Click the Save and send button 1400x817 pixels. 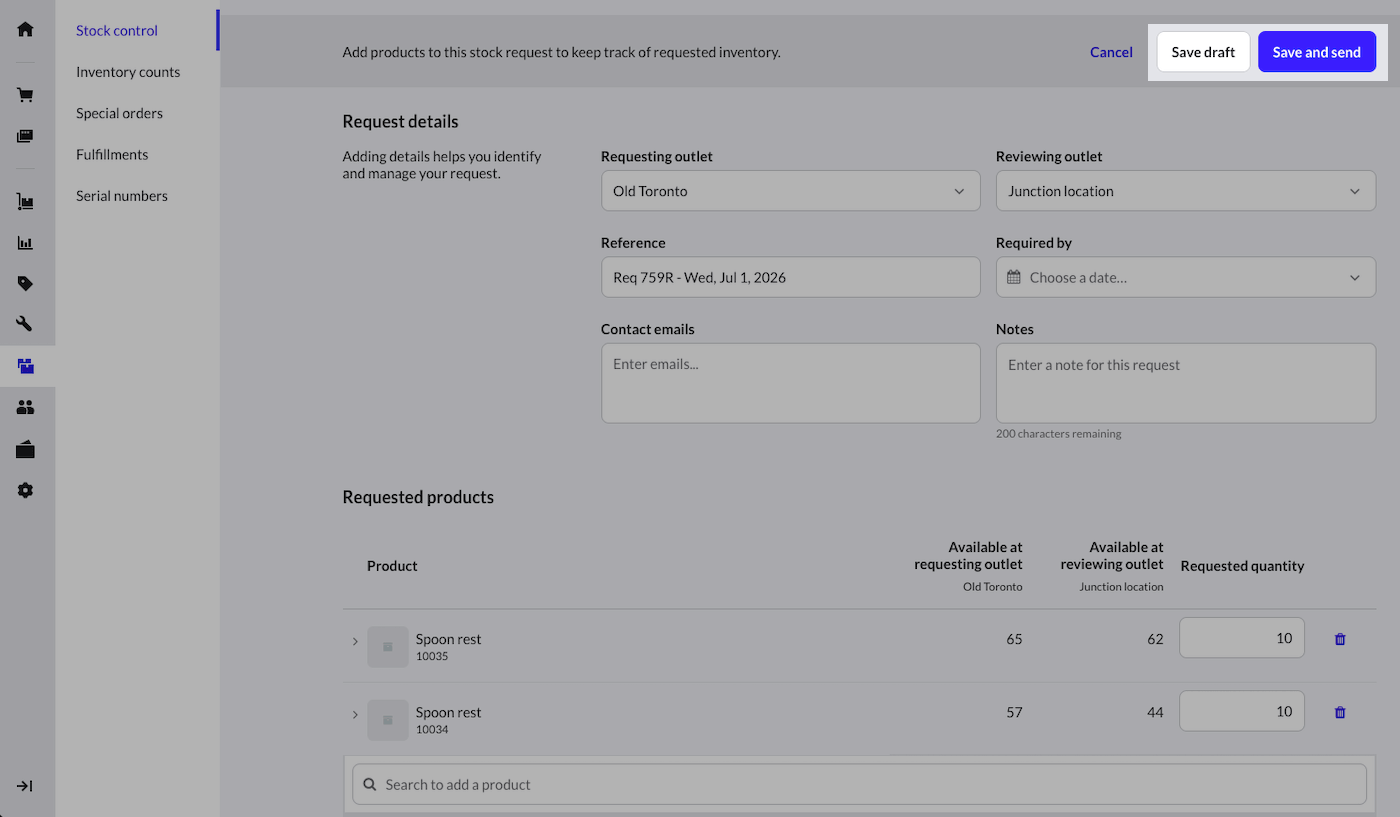(x=1316, y=52)
